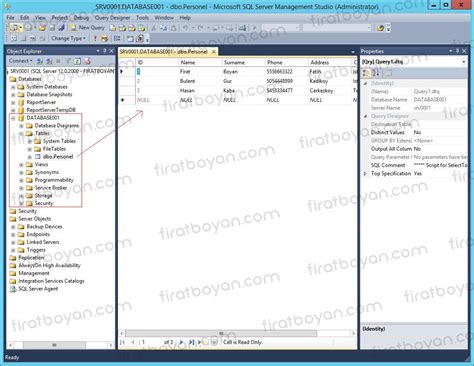Open the [Qry] Query1.dtq object dropdown
This screenshot has width=474, height=366.
tap(464, 62)
